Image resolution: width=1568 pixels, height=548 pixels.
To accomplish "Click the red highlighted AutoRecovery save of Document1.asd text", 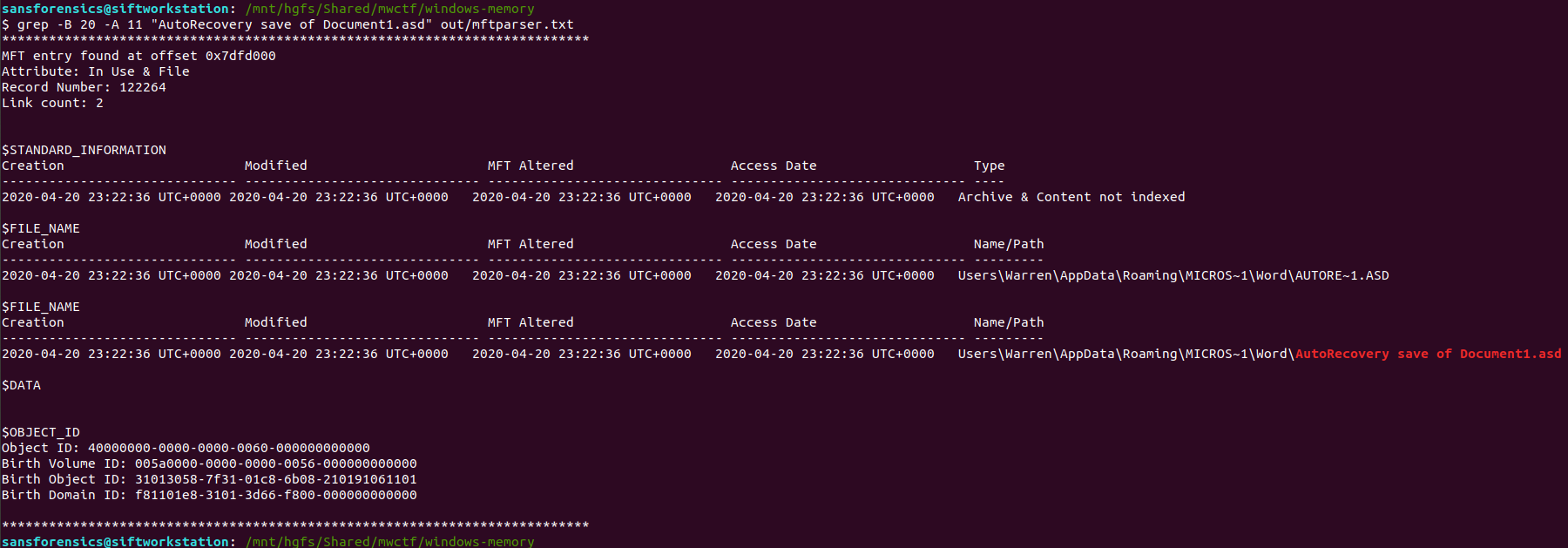I will pos(1428,354).
